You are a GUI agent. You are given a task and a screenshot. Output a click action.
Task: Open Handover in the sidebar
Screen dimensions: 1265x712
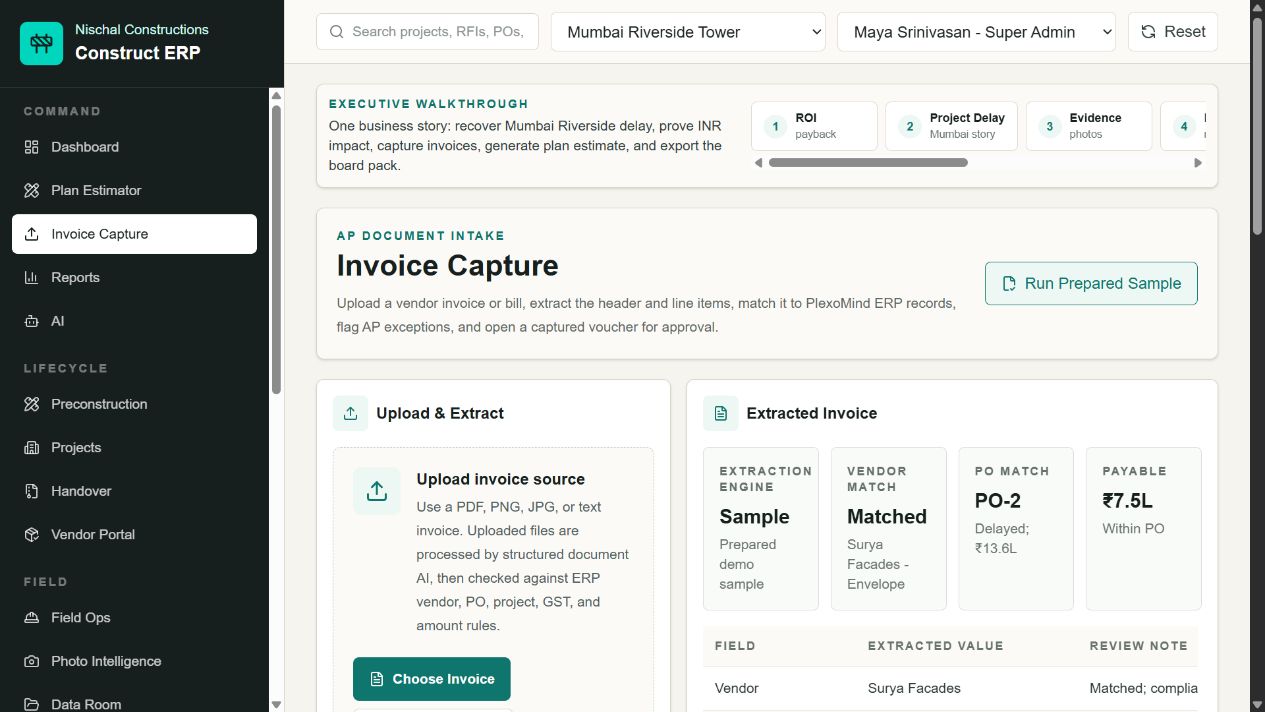134,491
